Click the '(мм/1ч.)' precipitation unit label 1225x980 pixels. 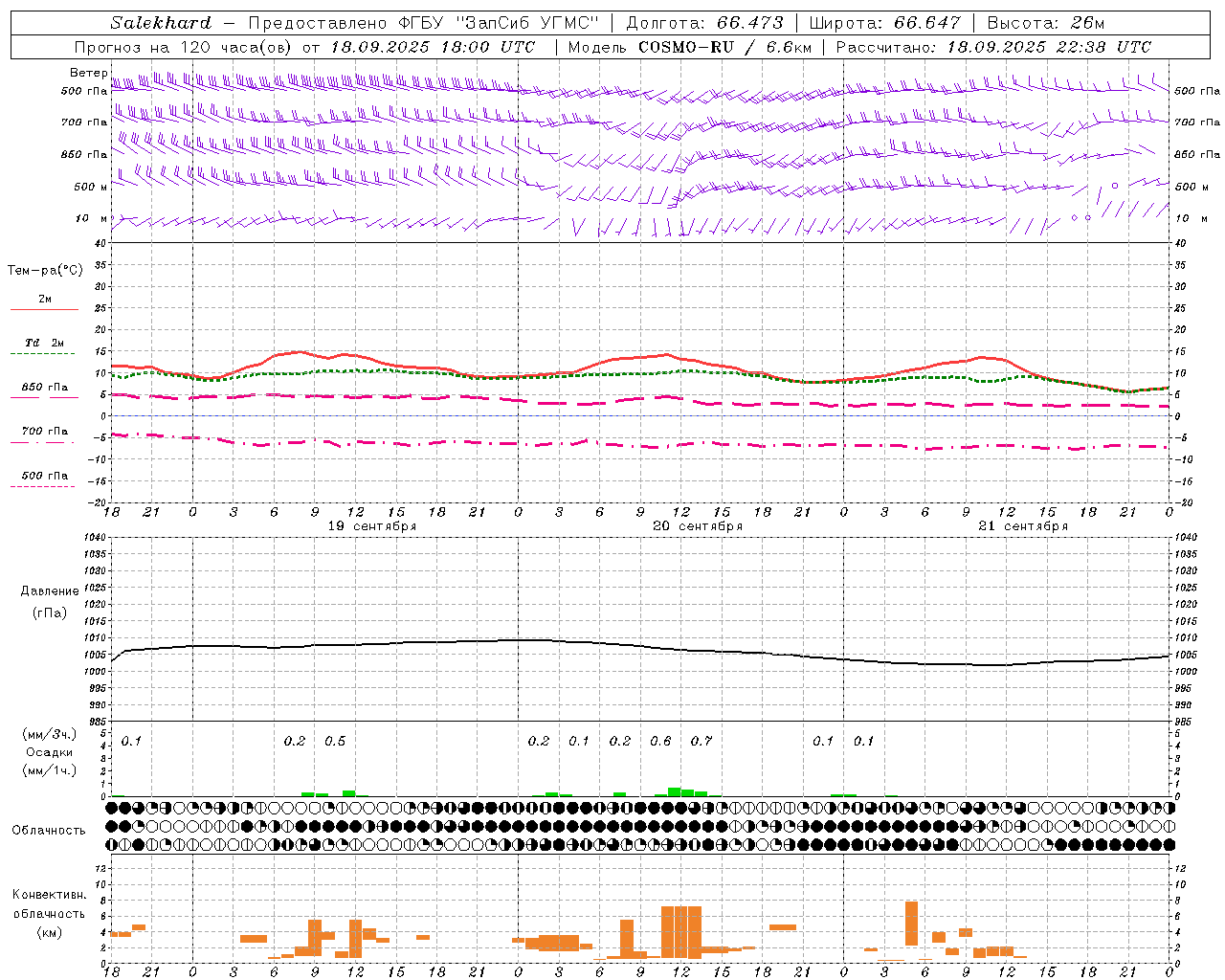(50, 769)
